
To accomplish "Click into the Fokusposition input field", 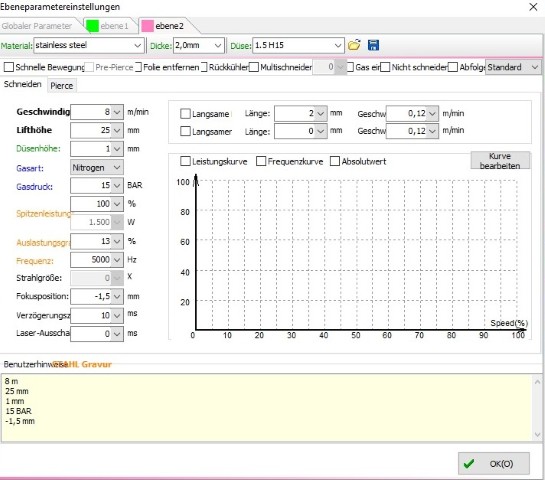I will pyautogui.click(x=91, y=296).
